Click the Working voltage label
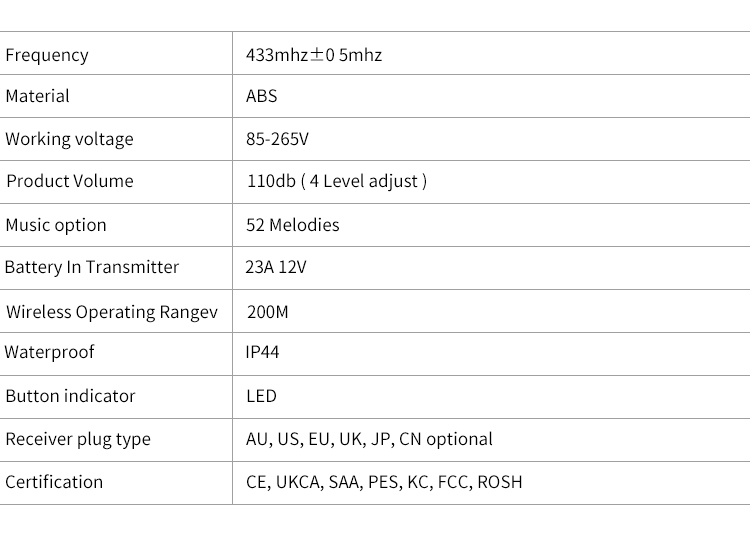The height and width of the screenshot is (538, 750). 69,139
